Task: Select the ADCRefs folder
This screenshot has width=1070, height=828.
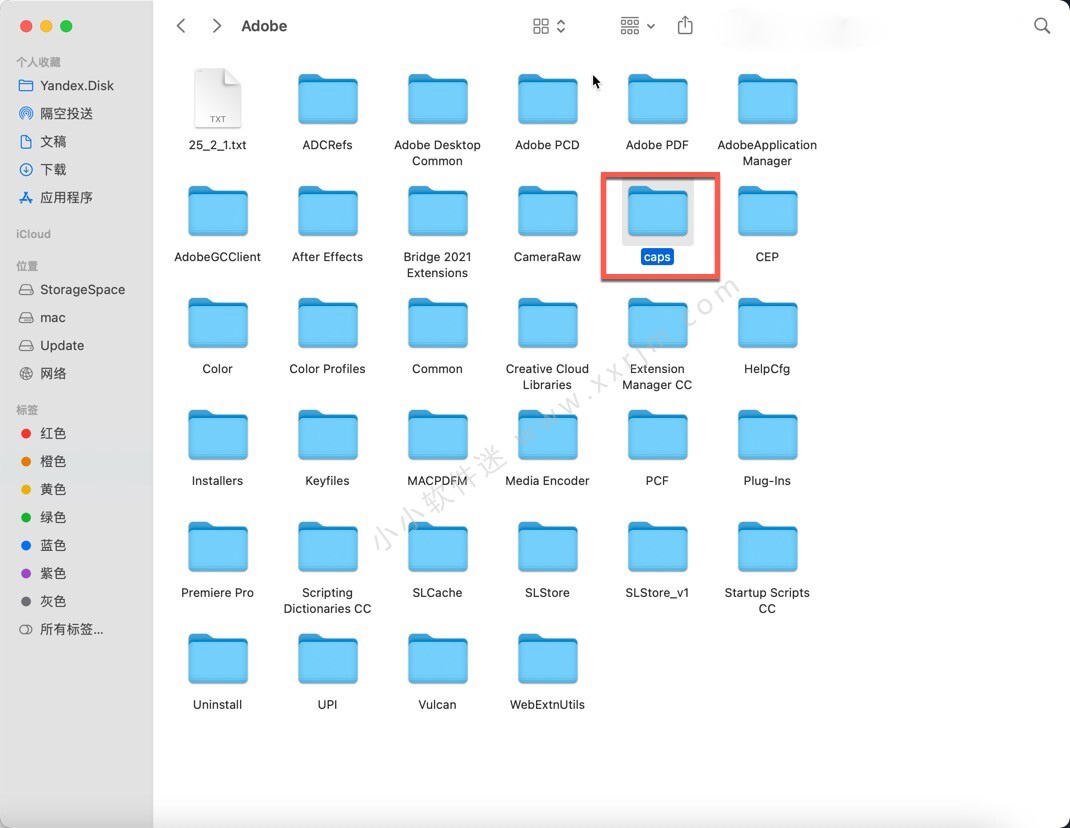Action: (328, 99)
